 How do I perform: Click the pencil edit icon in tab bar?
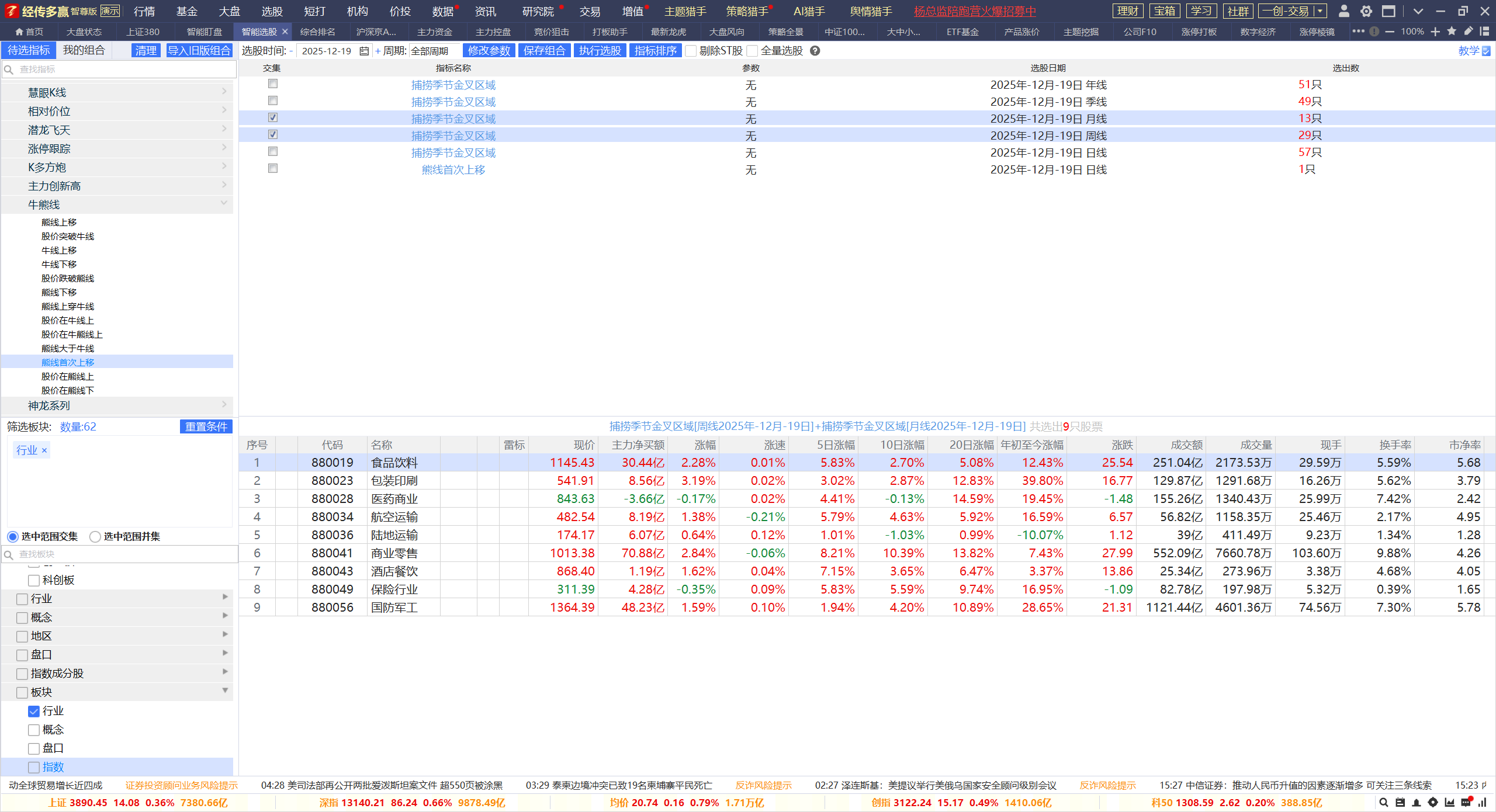click(x=1468, y=32)
